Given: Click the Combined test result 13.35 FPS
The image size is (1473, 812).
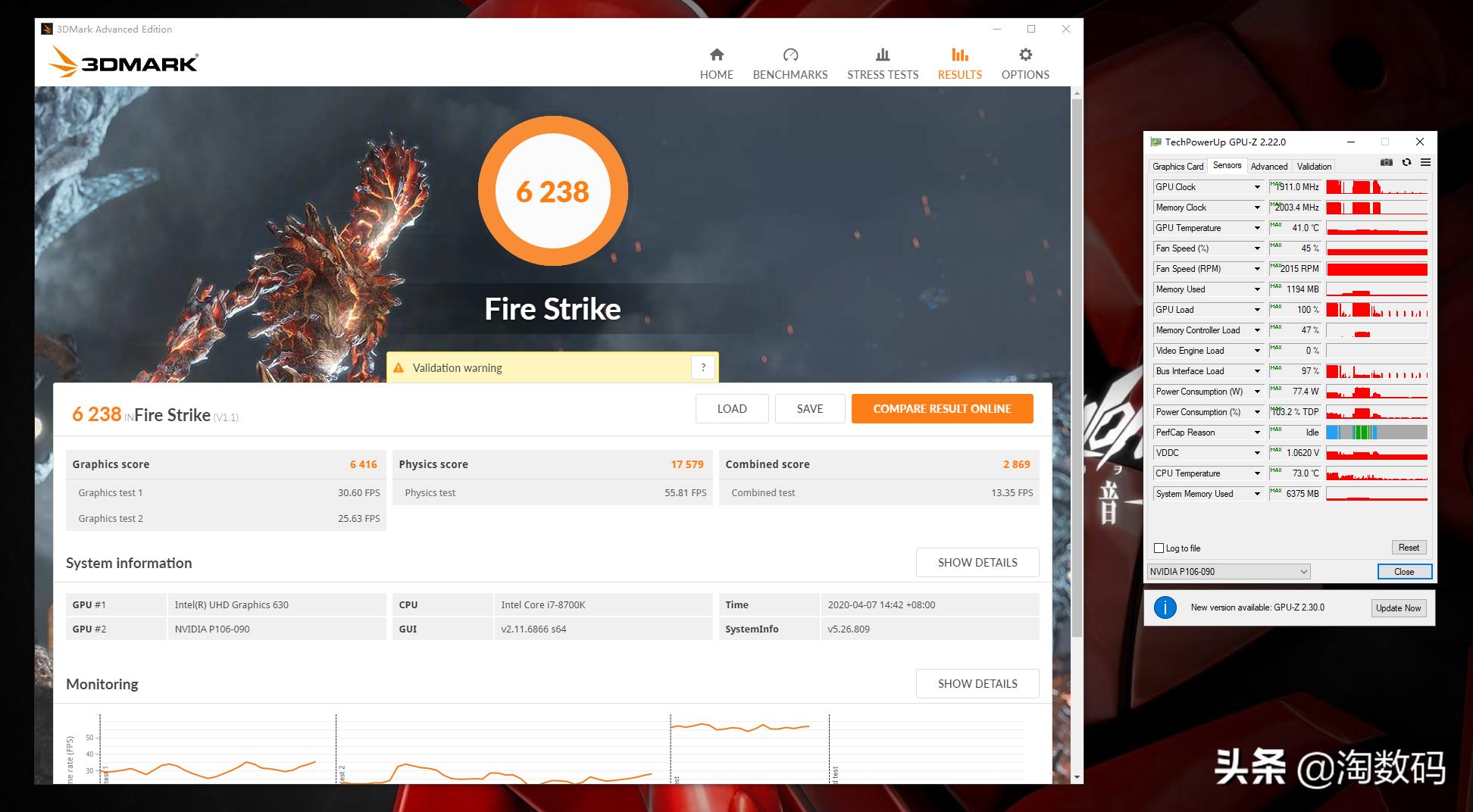Looking at the screenshot, I should click(1012, 493).
